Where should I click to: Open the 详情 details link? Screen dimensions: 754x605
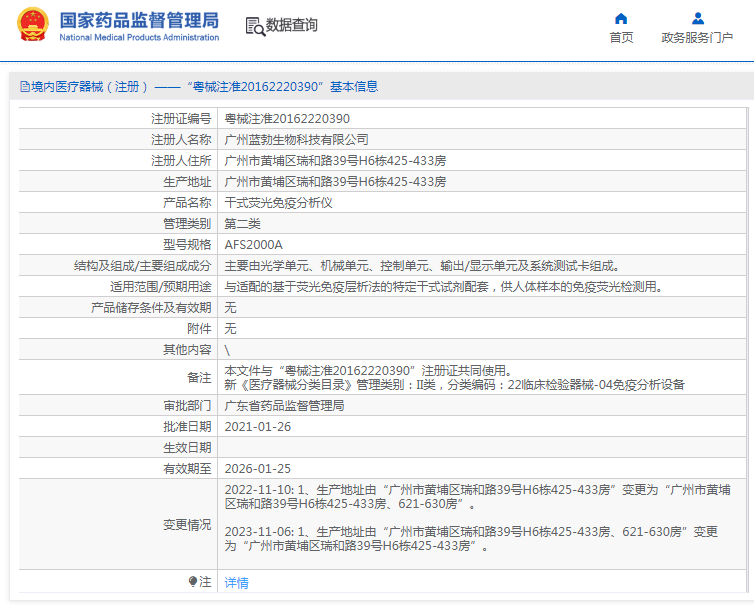coord(237,583)
